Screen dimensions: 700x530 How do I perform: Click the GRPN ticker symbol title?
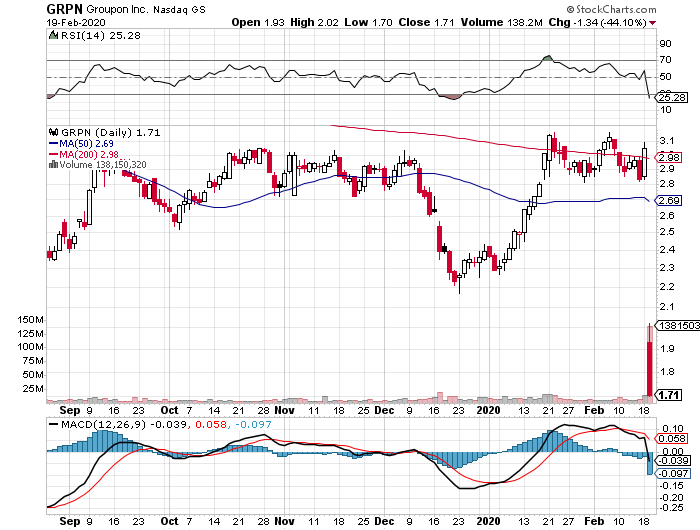(64, 9)
